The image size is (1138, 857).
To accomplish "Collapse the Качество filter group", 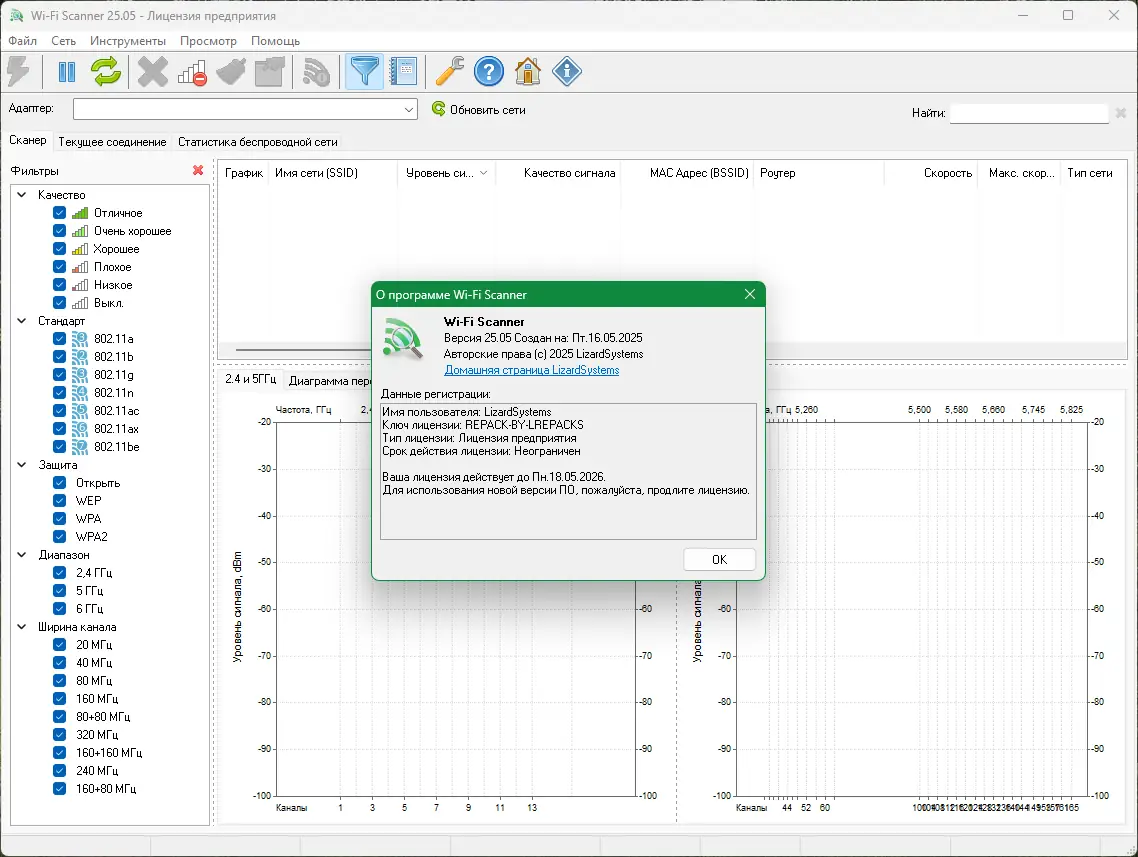I will pyautogui.click(x=22, y=195).
